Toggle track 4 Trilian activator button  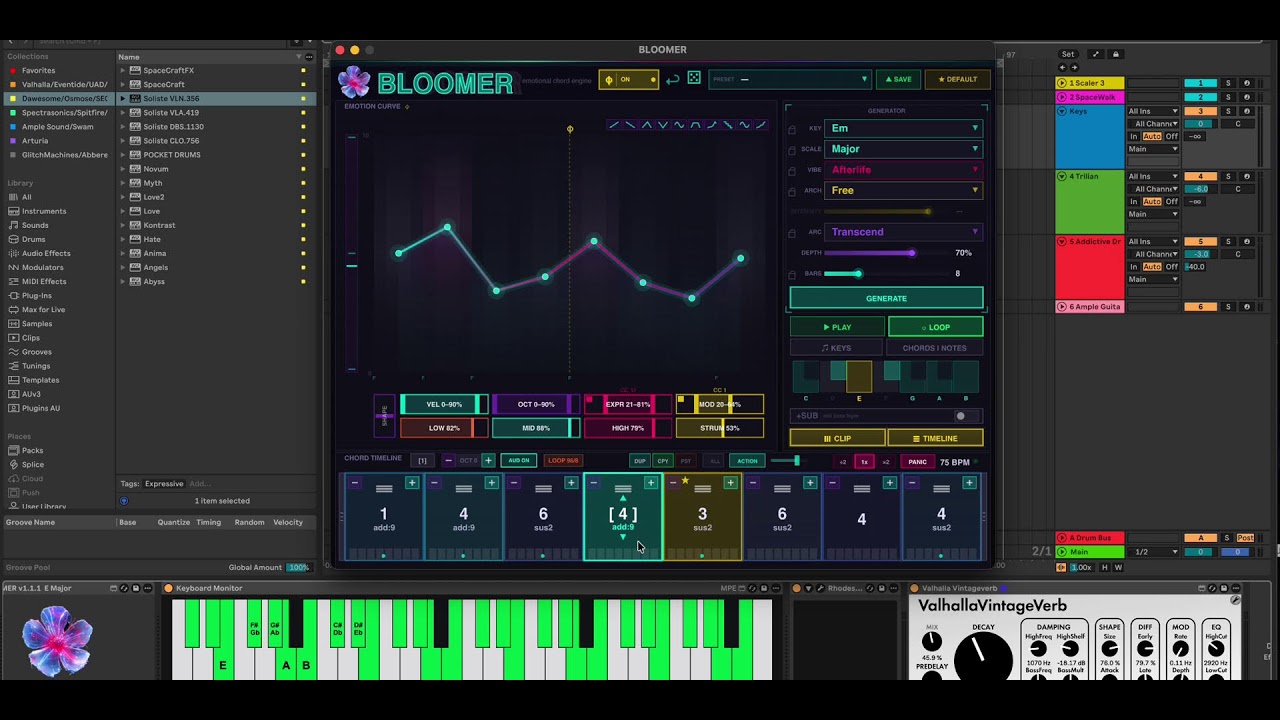(1200, 176)
